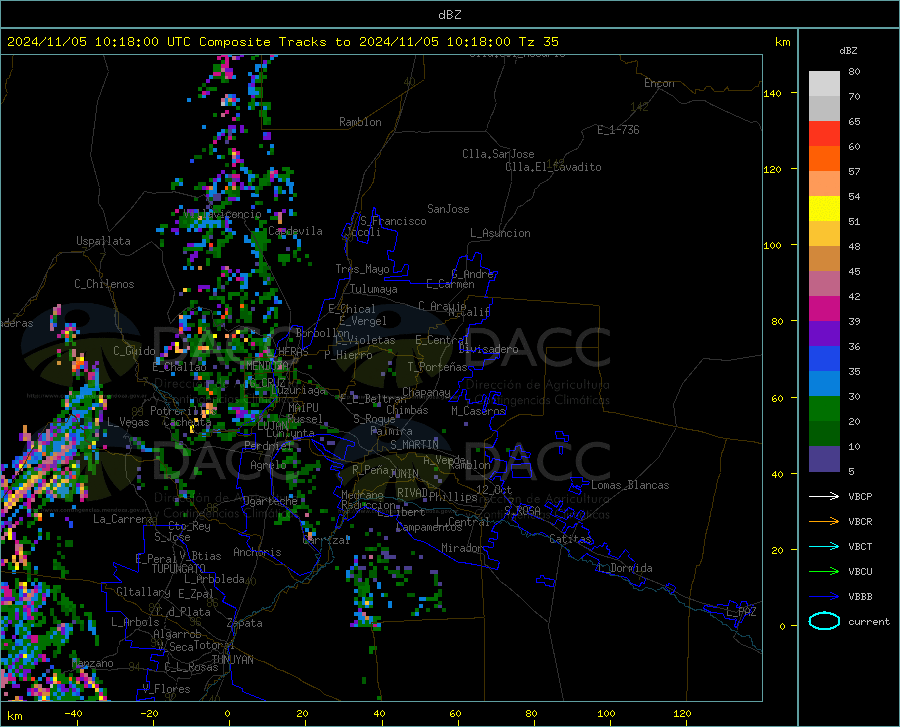Click the 'Chapanay' map label
Image resolution: width=900 pixels, height=727 pixels.
[x=426, y=392]
